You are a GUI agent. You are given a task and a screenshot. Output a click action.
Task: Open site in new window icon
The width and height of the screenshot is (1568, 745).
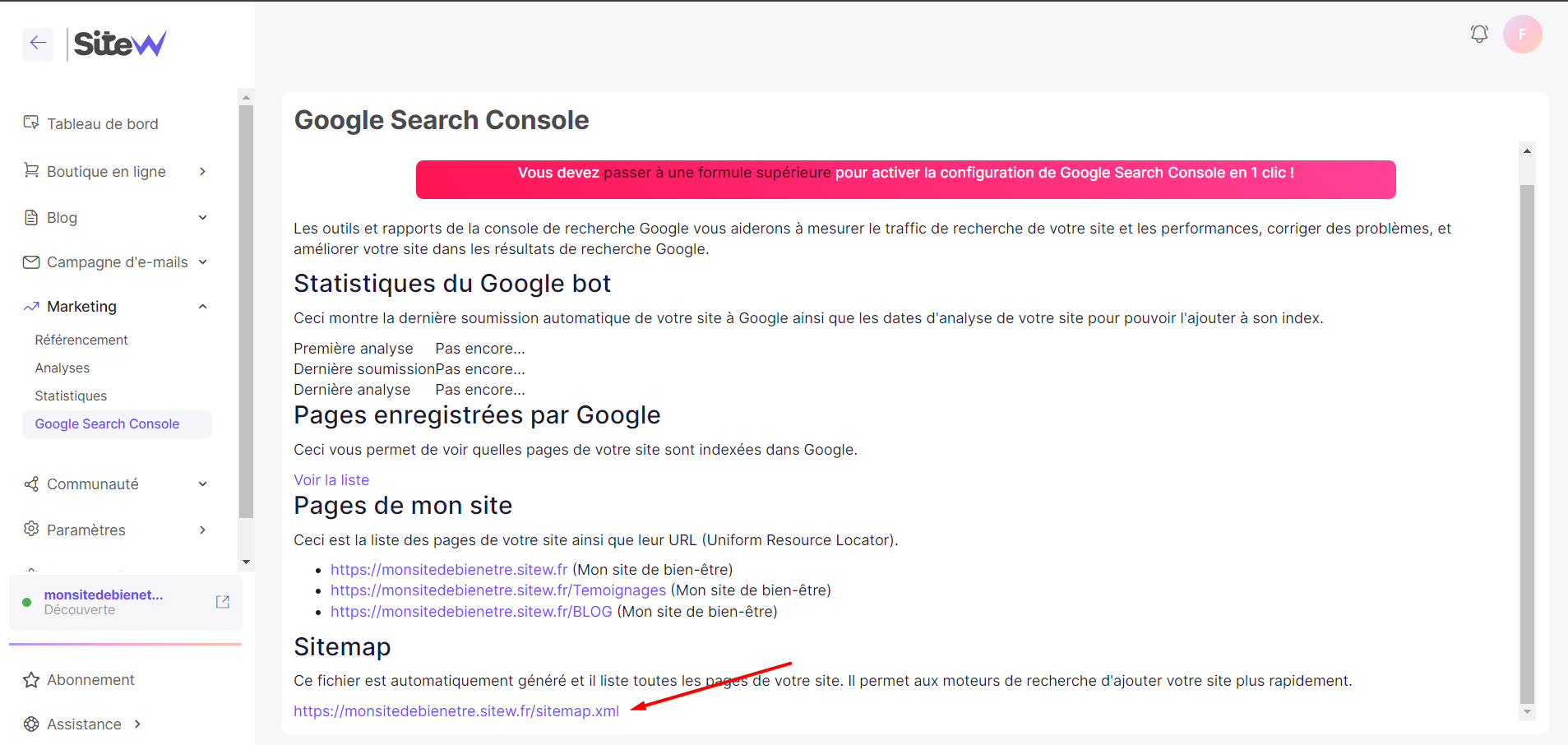click(x=223, y=602)
